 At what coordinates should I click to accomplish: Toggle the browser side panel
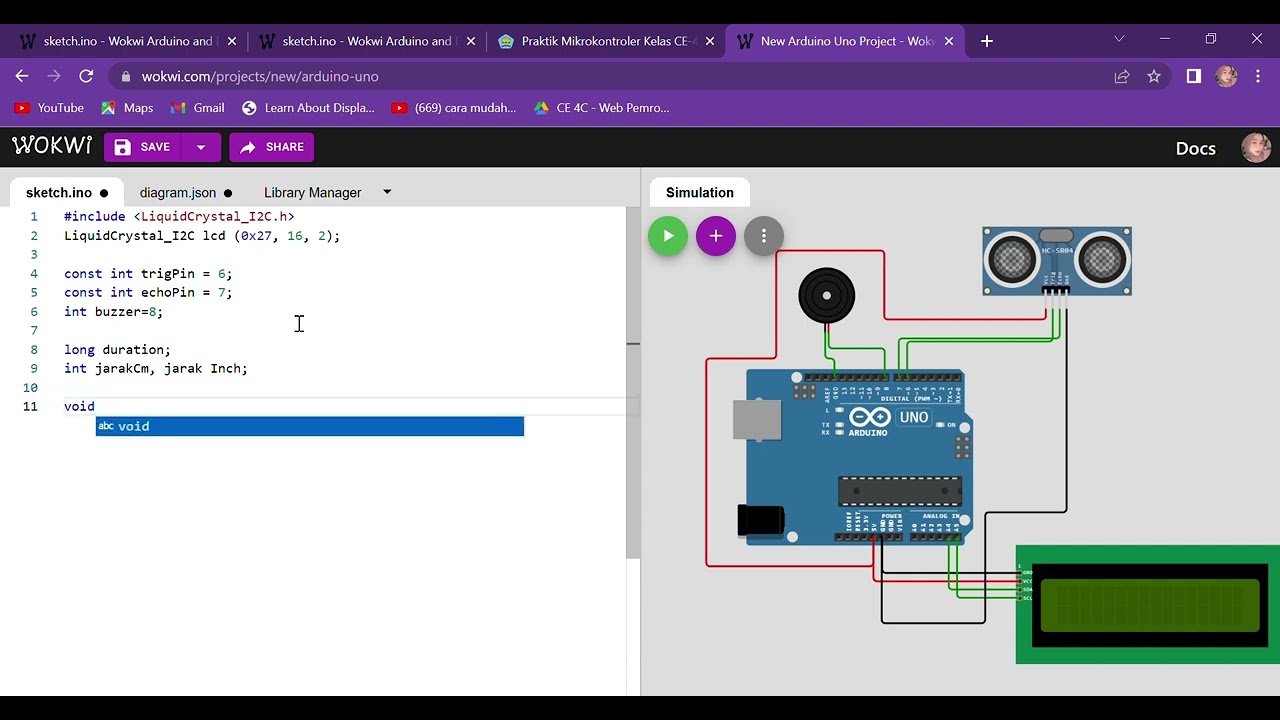click(x=1193, y=76)
